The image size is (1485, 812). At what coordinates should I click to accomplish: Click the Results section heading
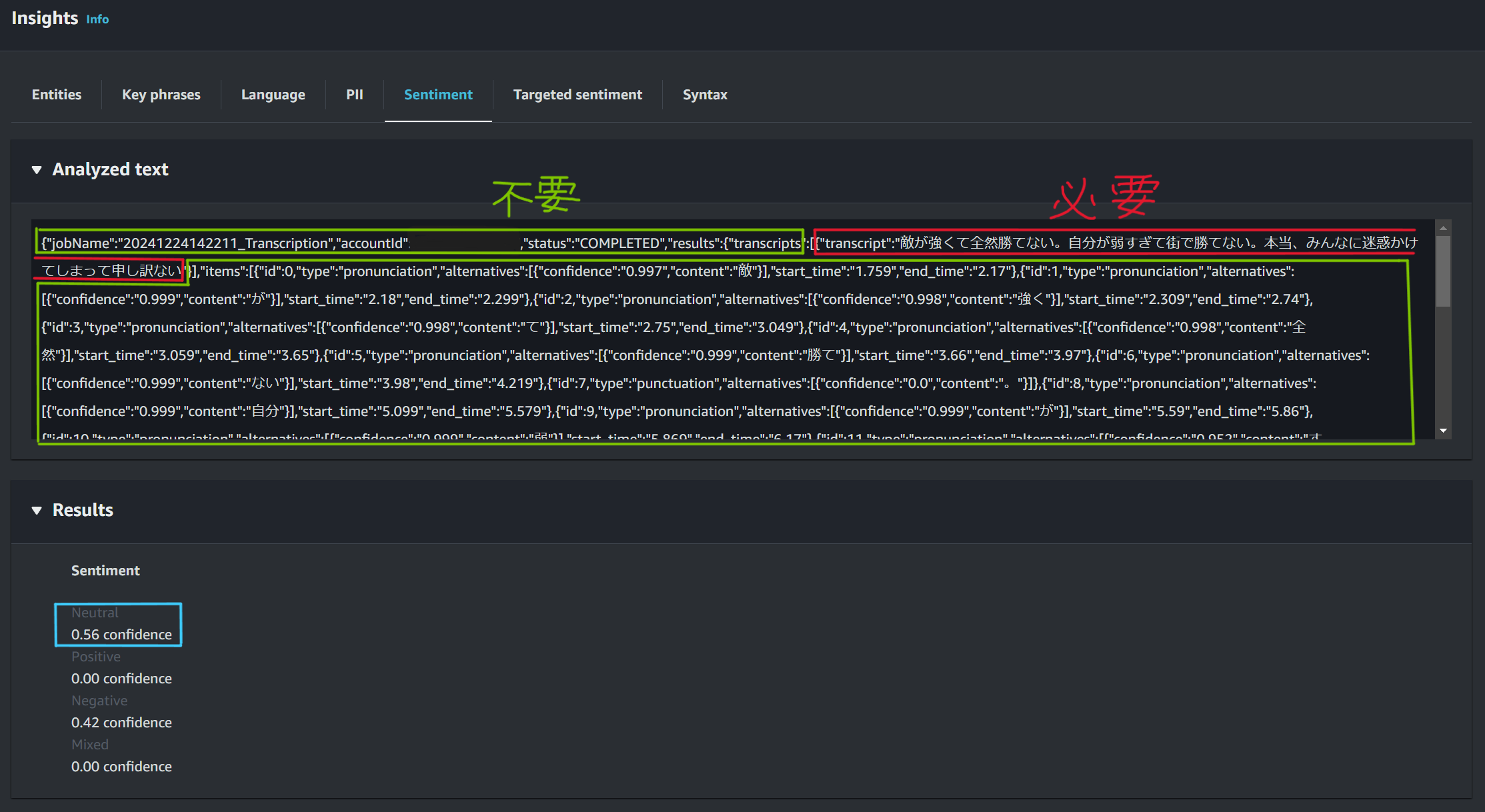tap(83, 510)
